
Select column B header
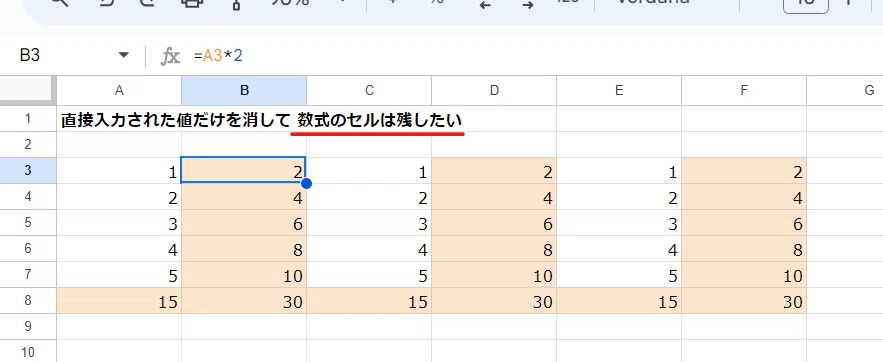(x=244, y=91)
